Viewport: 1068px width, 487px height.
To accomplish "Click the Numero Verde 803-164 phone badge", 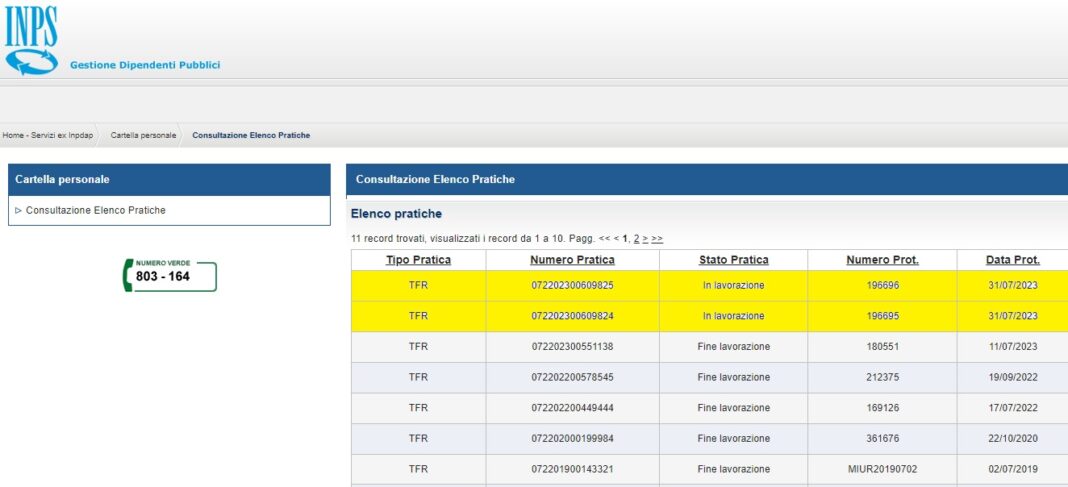I will (x=170, y=276).
